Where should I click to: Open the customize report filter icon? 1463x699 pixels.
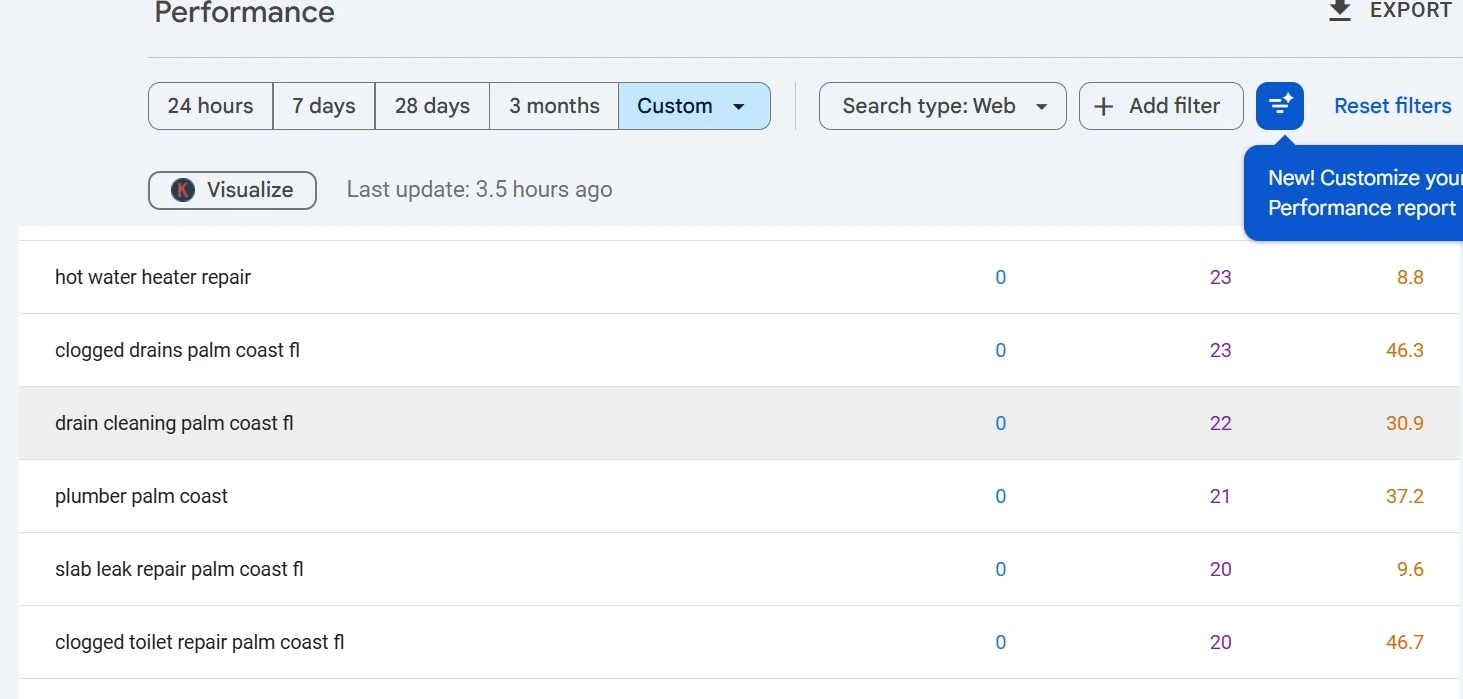click(1280, 106)
